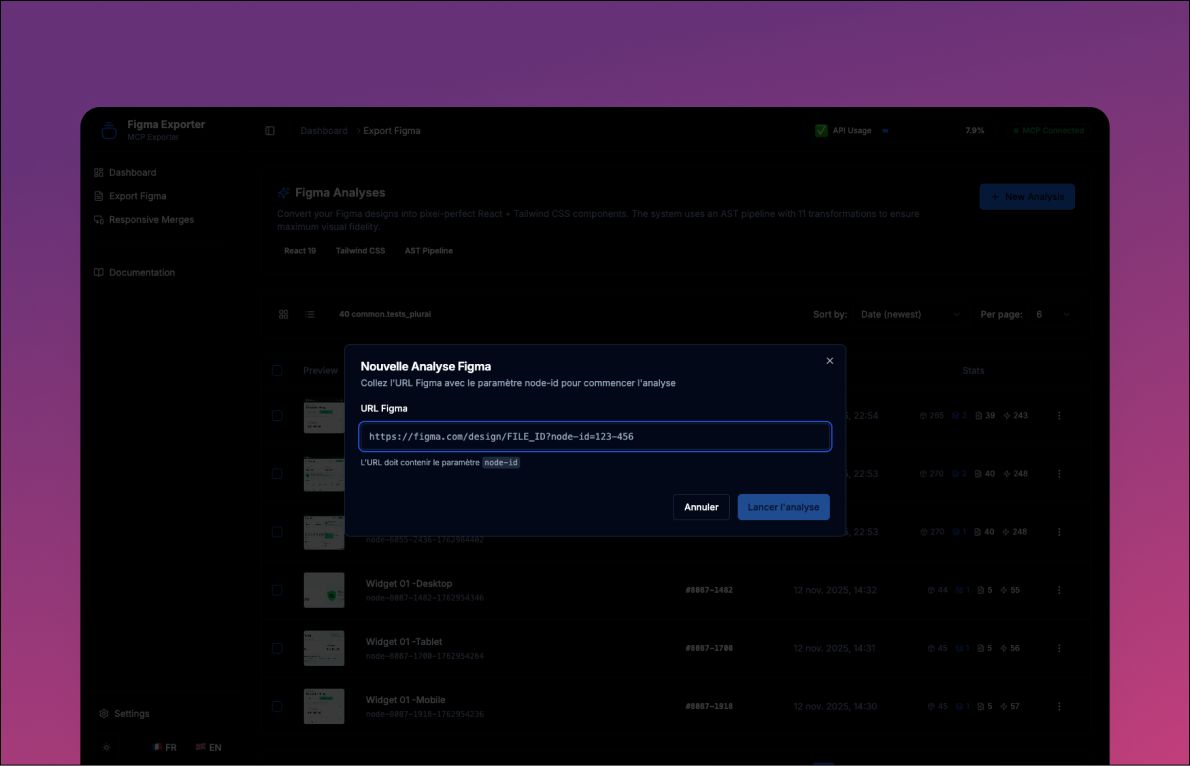Switch to list view icon
1190x766 pixels.
(x=310, y=314)
